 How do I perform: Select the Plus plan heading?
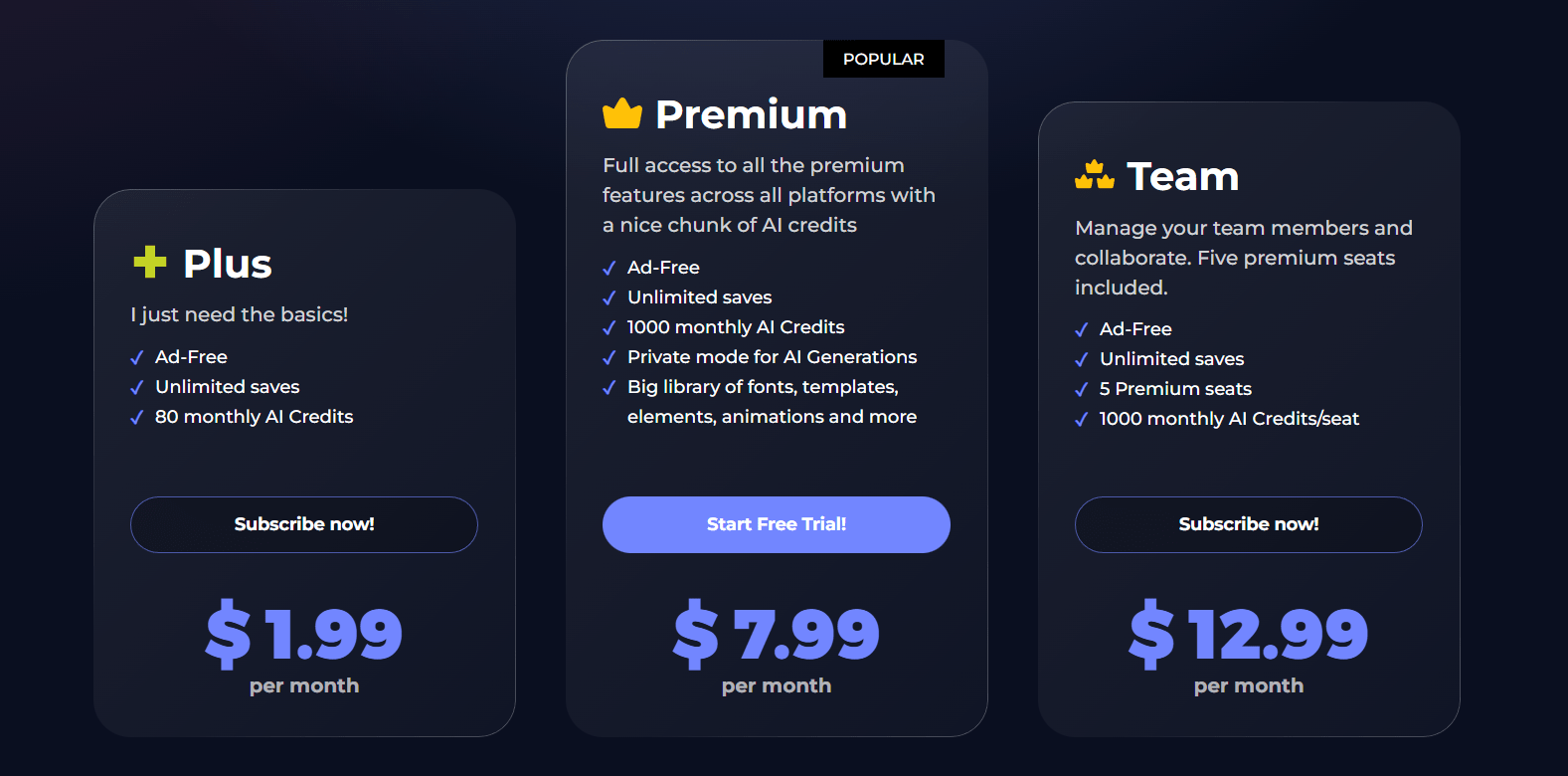[x=228, y=264]
